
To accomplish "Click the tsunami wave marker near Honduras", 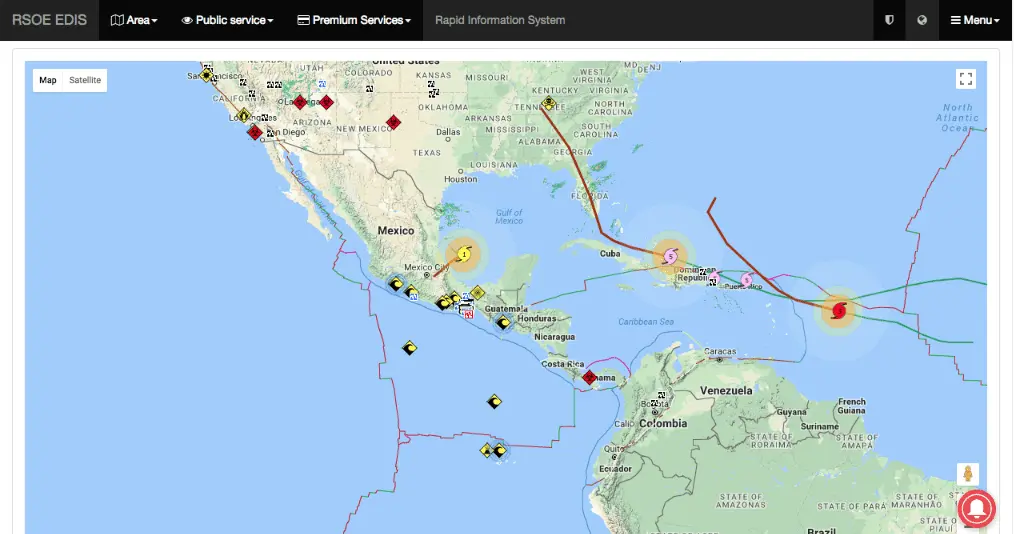I will point(504,322).
